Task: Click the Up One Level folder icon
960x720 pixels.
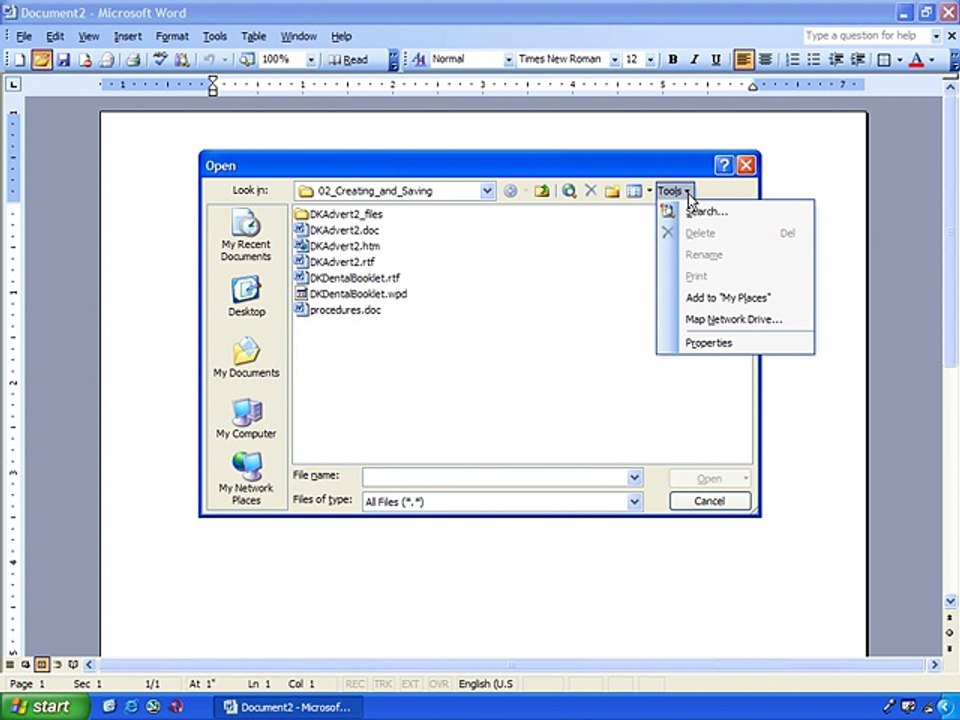Action: 541,191
